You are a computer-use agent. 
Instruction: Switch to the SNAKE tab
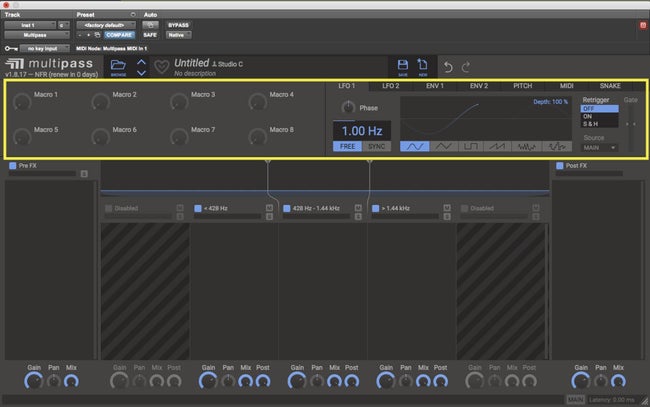pos(610,86)
